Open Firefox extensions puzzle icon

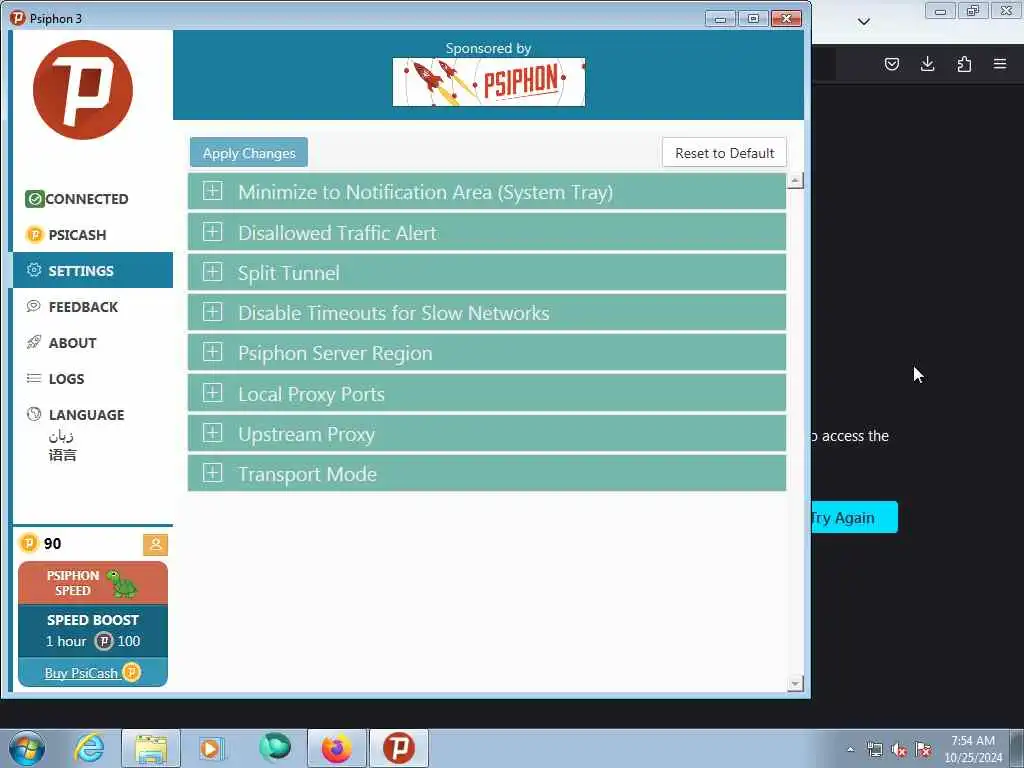(964, 64)
